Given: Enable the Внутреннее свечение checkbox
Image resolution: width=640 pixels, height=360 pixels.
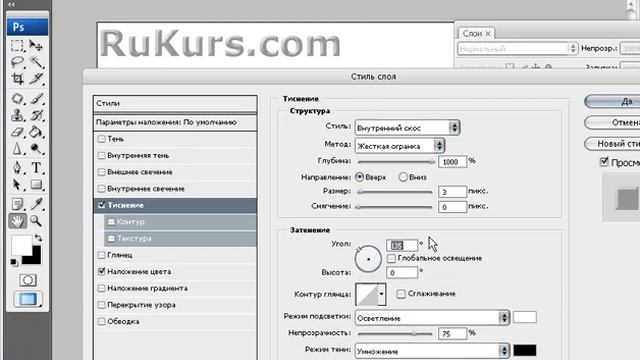Looking at the screenshot, I should coord(102,189).
